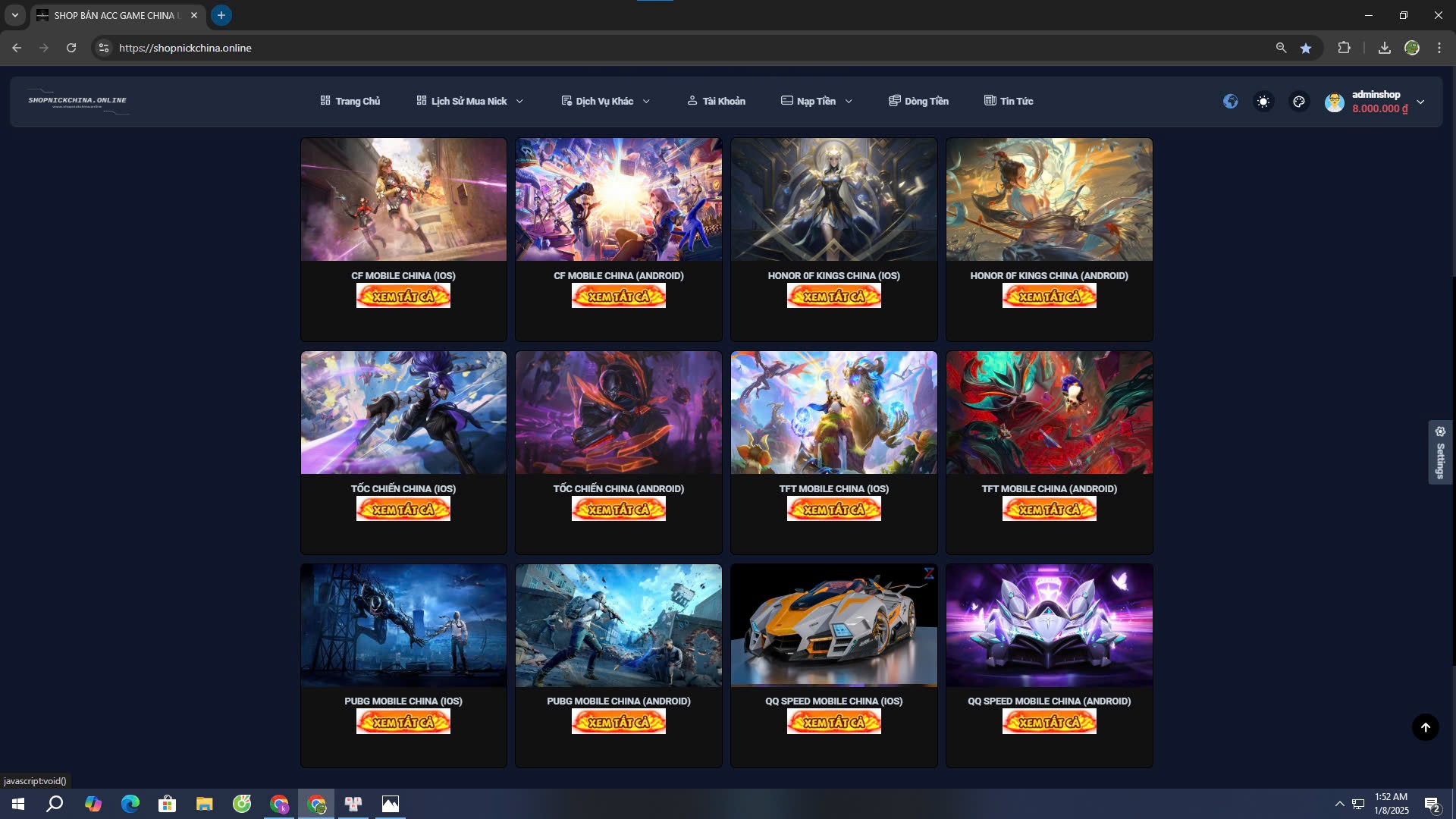
Task: Click the scroll-to-top arrow button
Action: coord(1425,727)
